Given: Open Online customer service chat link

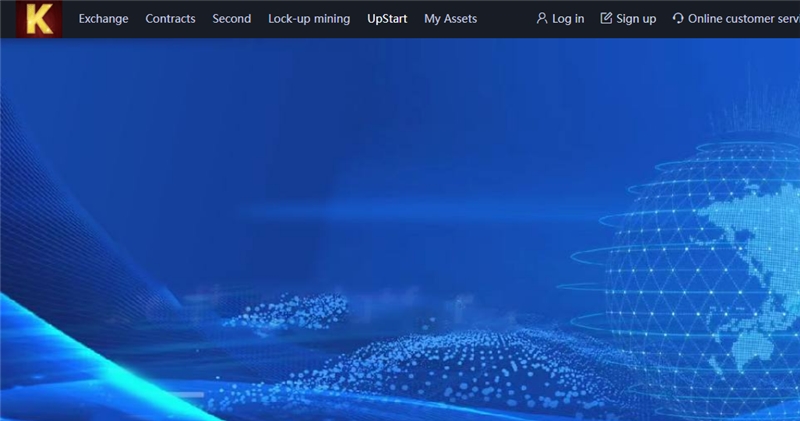Looking at the screenshot, I should click(x=743, y=19).
